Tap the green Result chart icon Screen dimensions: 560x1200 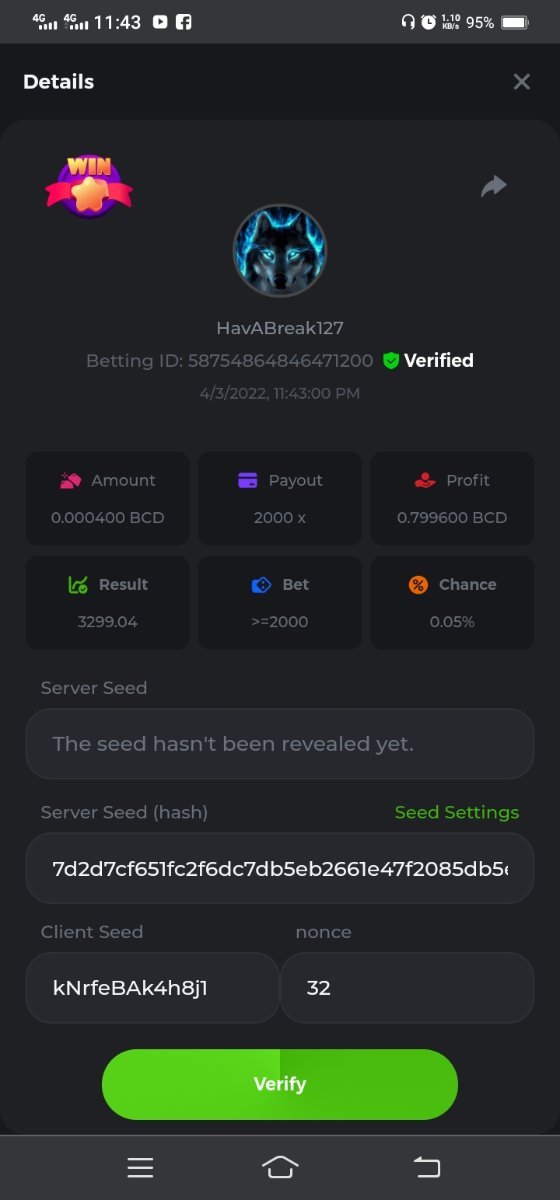(78, 584)
